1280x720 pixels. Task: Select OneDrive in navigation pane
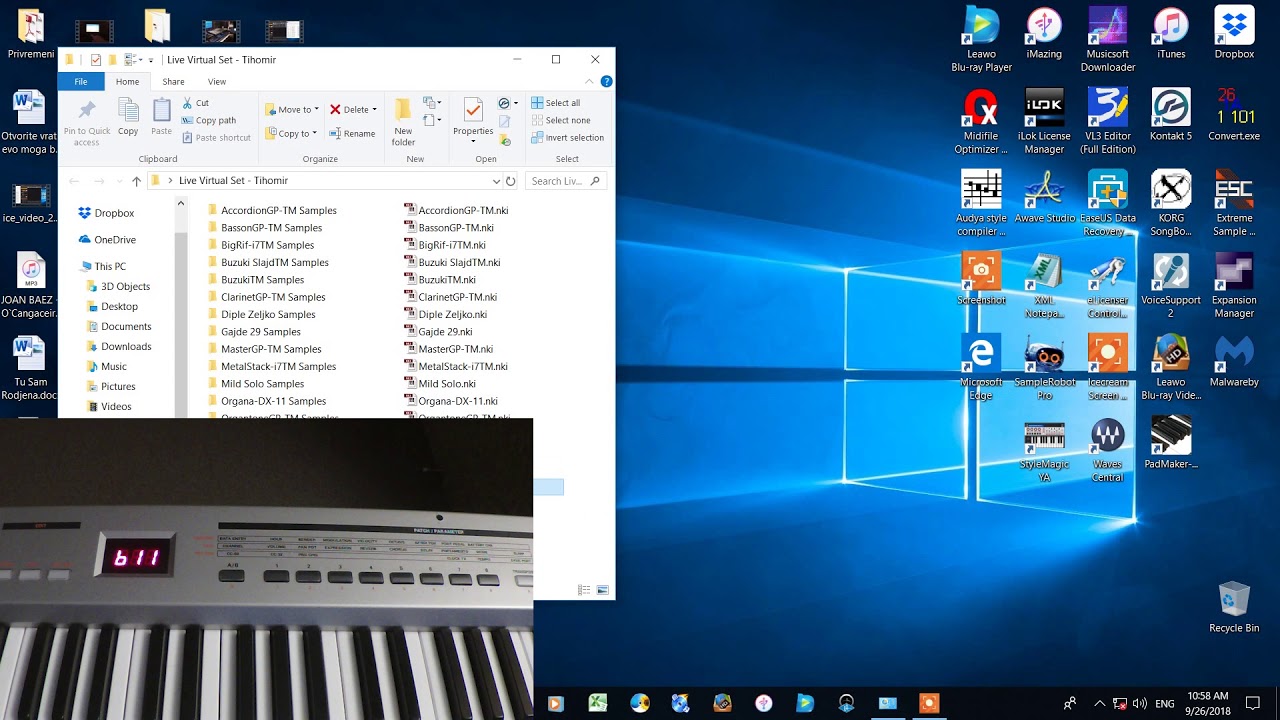pyautogui.click(x=106, y=240)
